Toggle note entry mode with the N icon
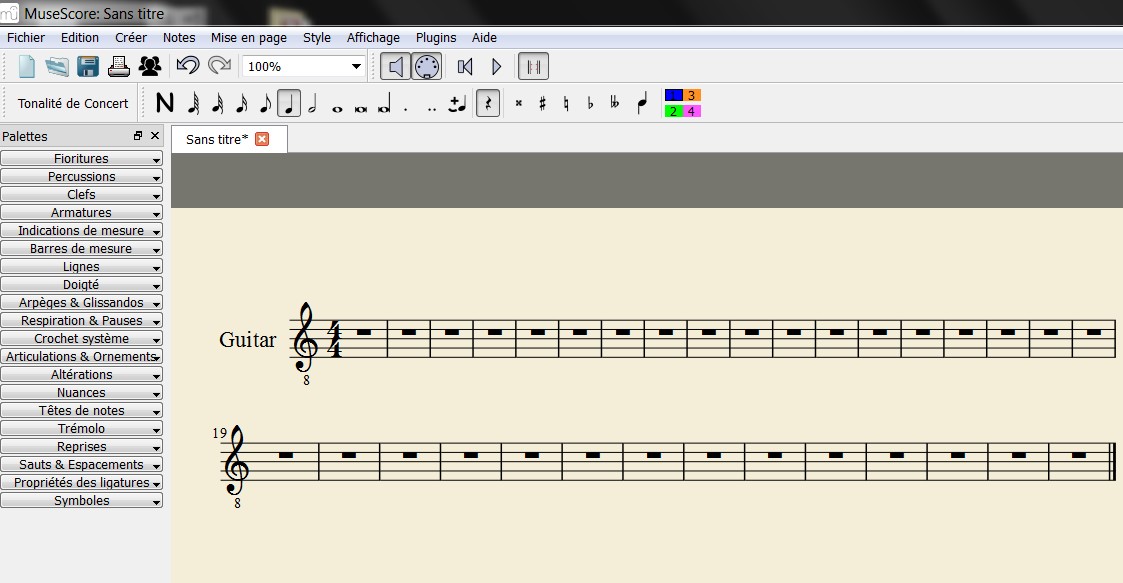Screen dimensions: 1123x583 click(165, 103)
